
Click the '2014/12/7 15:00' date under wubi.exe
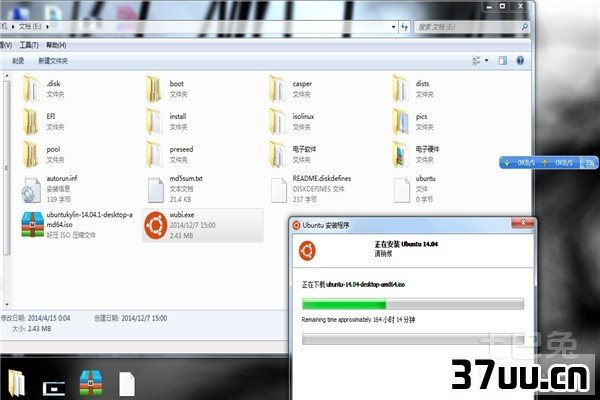(193, 225)
